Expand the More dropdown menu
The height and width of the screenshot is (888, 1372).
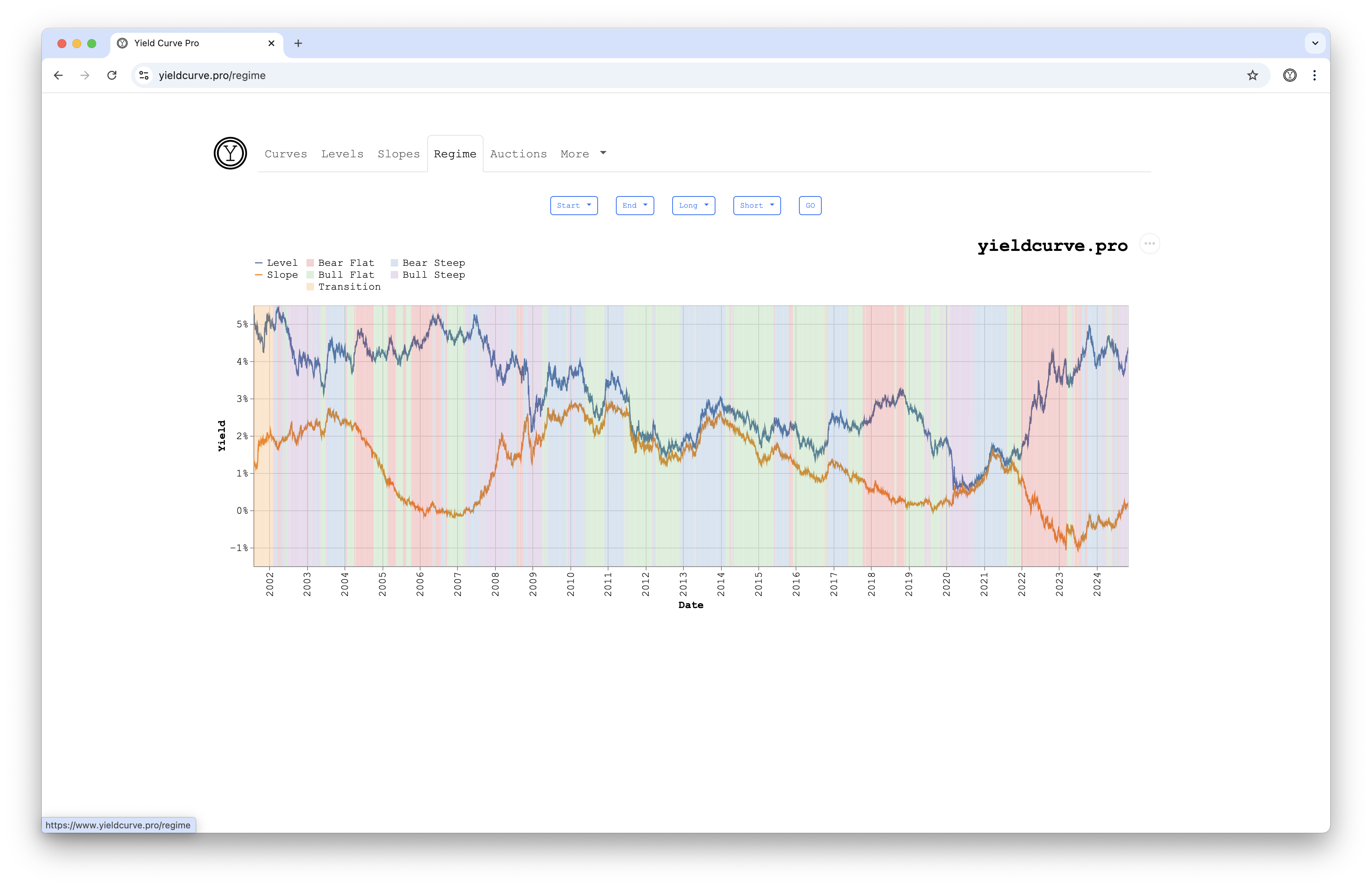tap(583, 154)
